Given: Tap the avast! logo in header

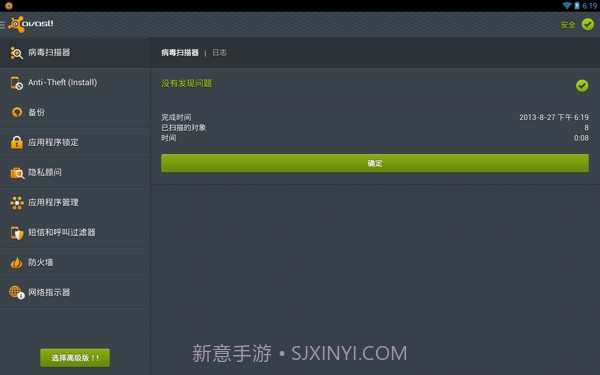Looking at the screenshot, I should click(x=31, y=24).
